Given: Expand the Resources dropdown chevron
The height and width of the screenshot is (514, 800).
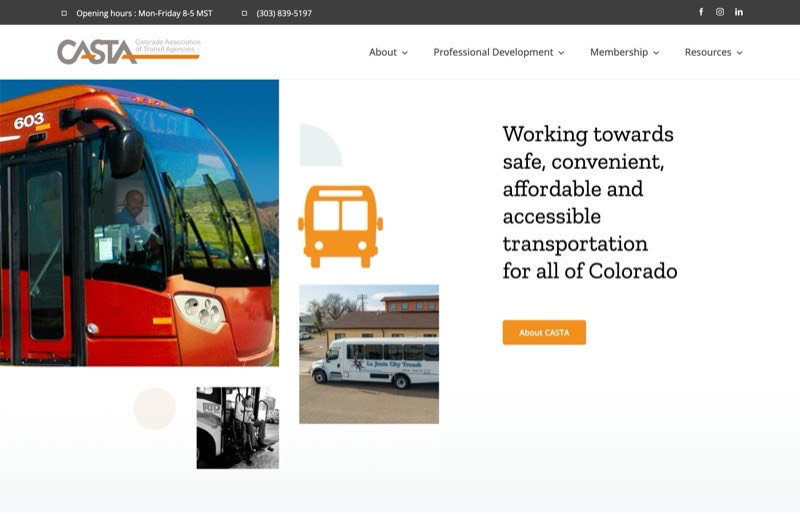Looking at the screenshot, I should (x=739, y=53).
